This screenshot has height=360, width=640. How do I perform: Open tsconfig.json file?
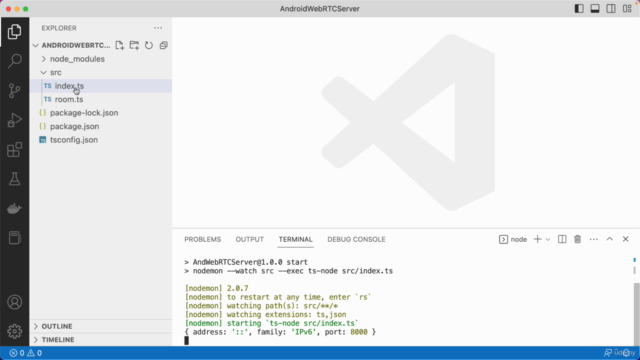[101, 140]
